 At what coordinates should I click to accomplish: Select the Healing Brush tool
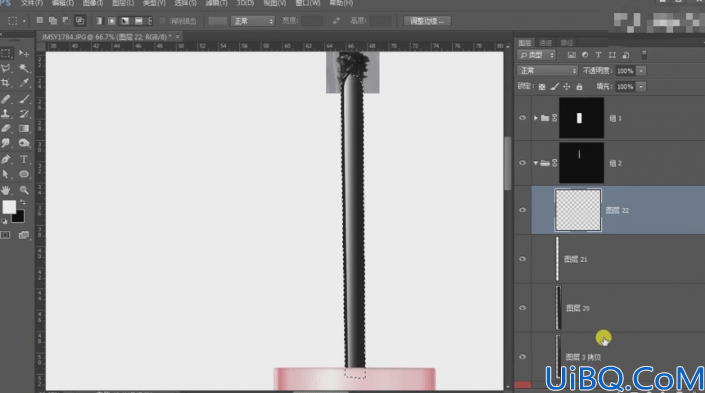6,99
